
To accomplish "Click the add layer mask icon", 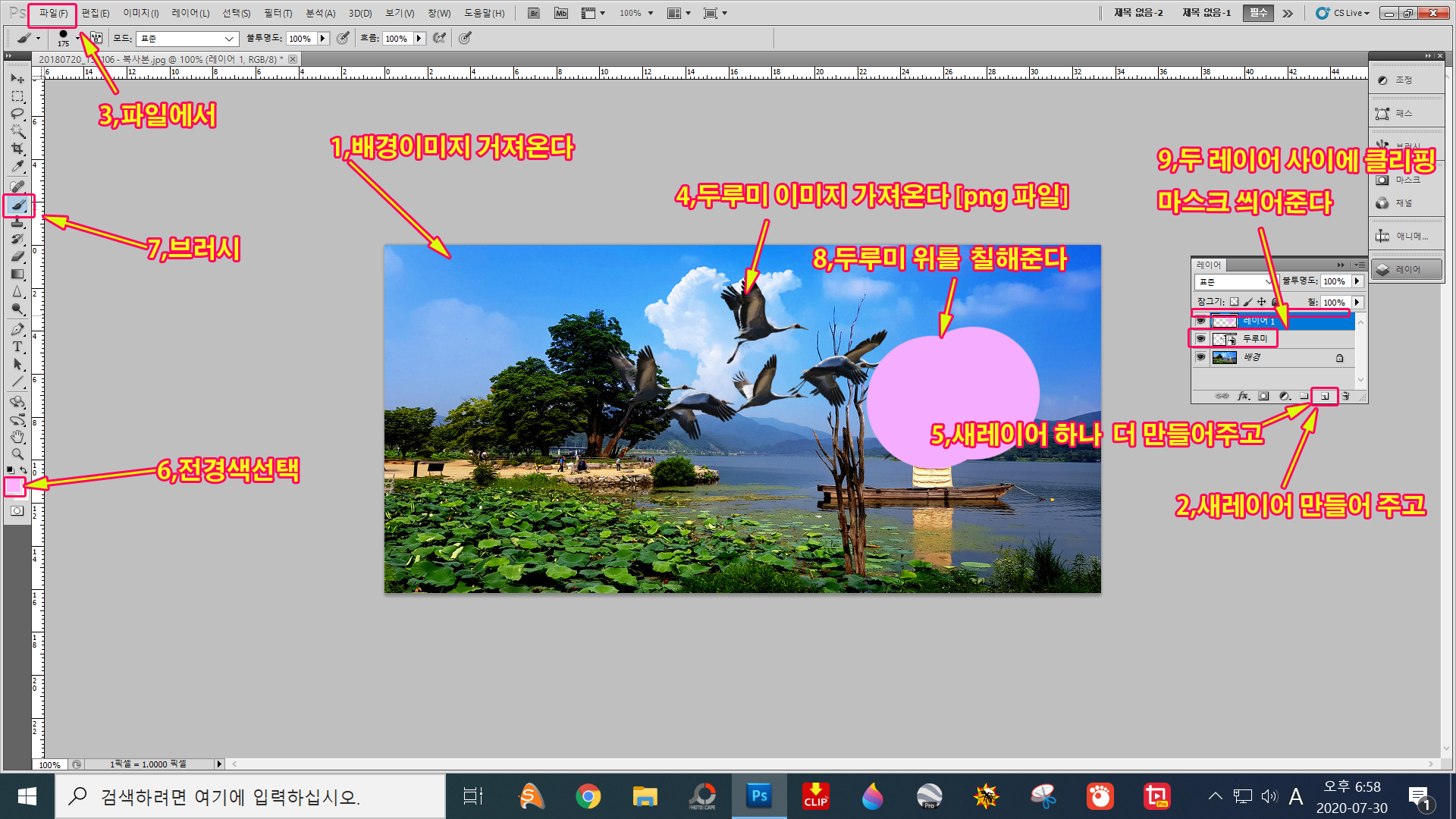I will pos(1263,396).
